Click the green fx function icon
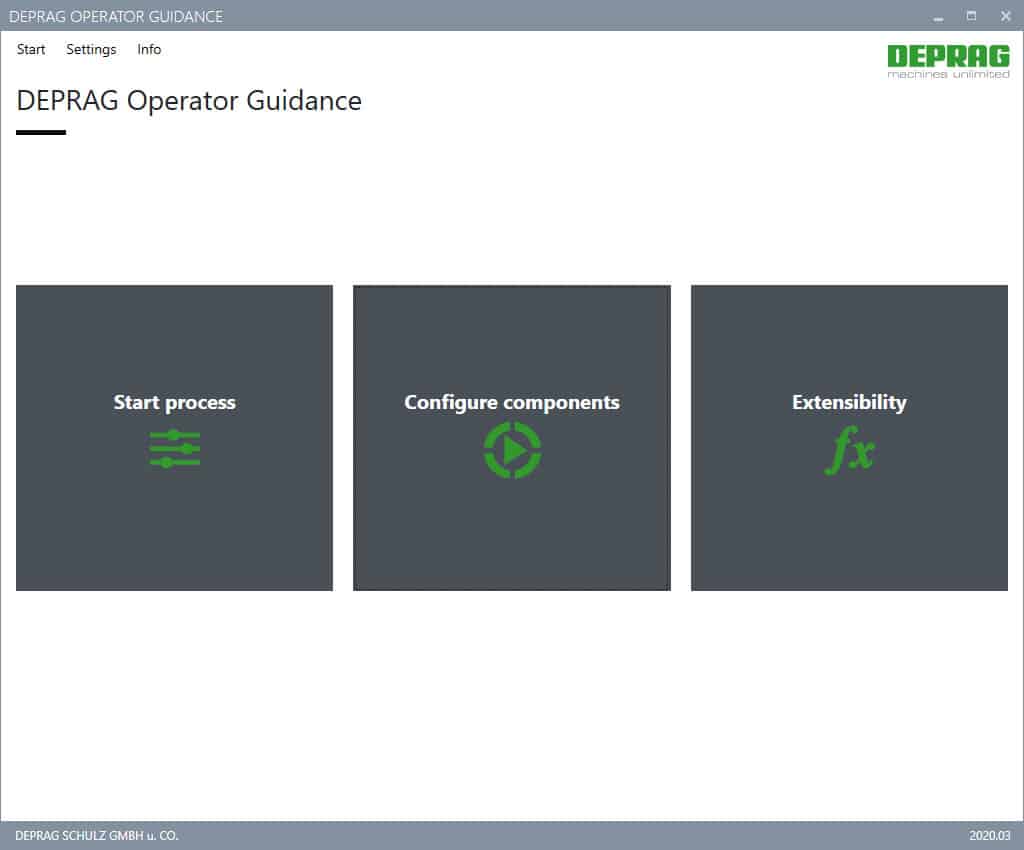The height and width of the screenshot is (850, 1024). click(849, 450)
